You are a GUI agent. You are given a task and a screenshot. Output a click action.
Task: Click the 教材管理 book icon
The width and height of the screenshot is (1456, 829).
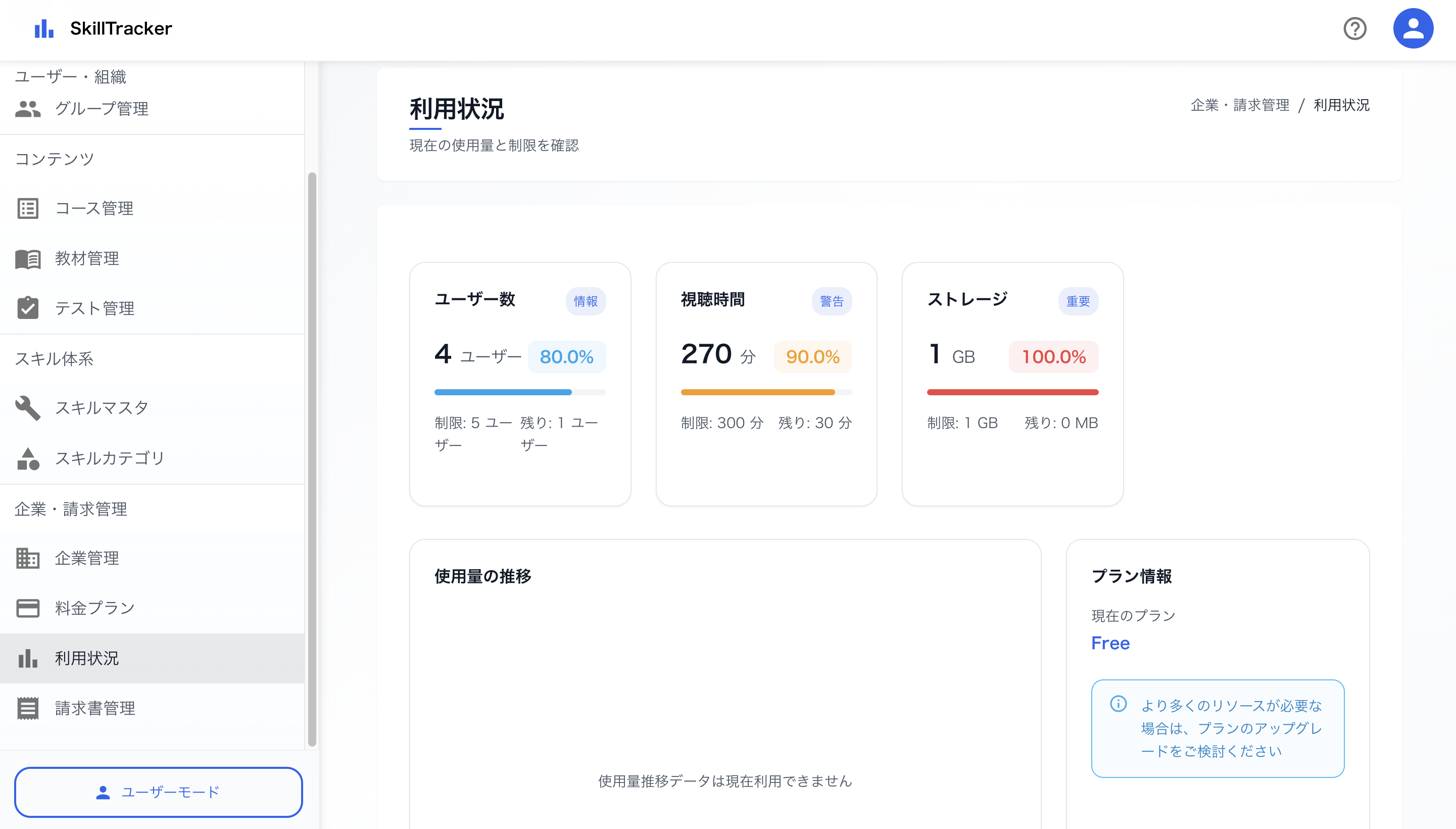coord(27,258)
